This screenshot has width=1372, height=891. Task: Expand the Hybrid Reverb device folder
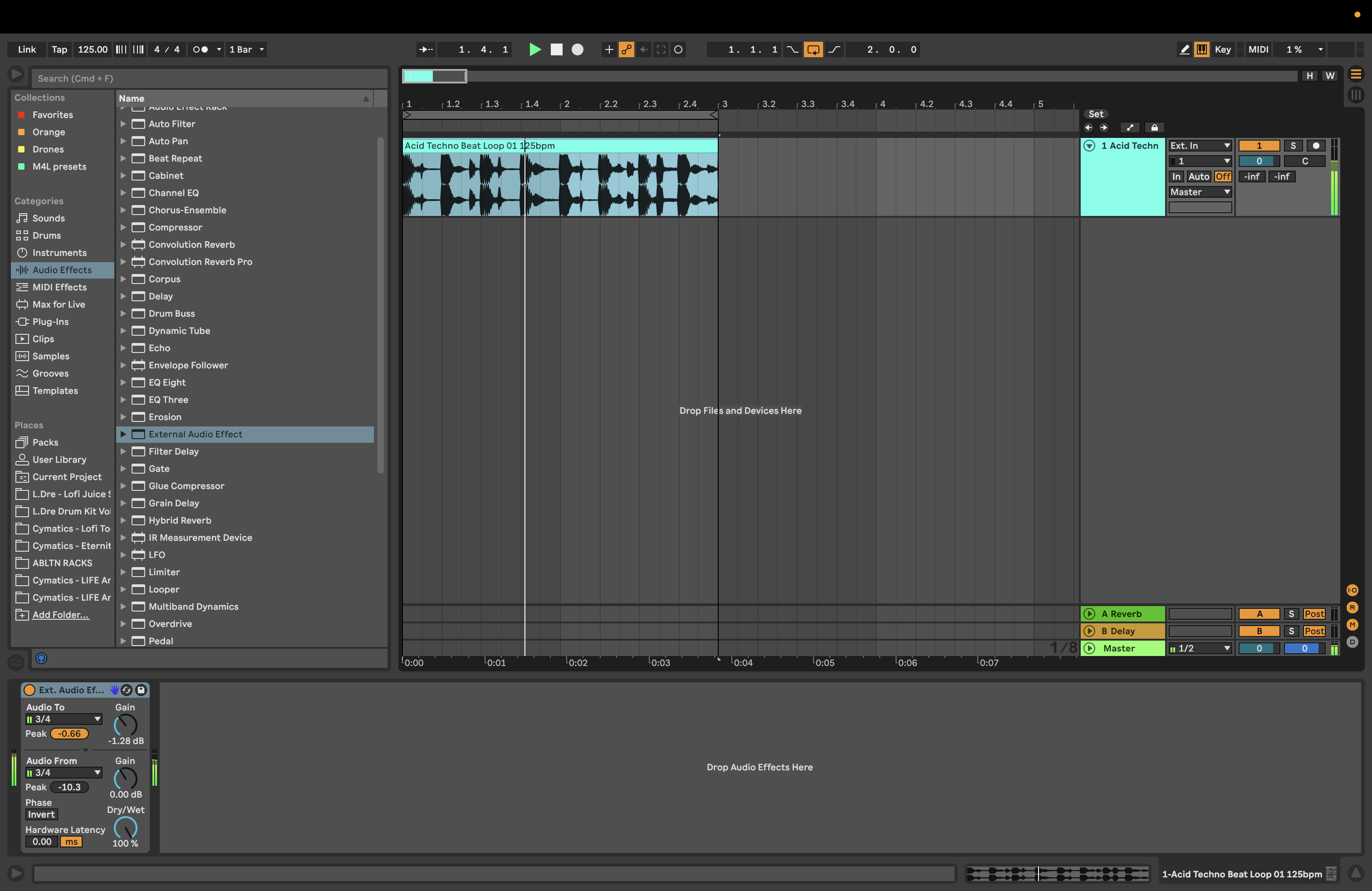coord(123,520)
